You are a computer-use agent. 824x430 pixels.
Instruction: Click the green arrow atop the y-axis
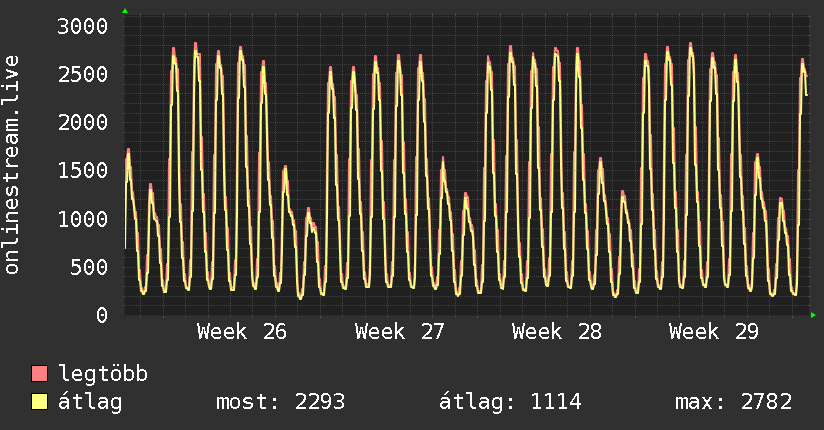[125, 11]
